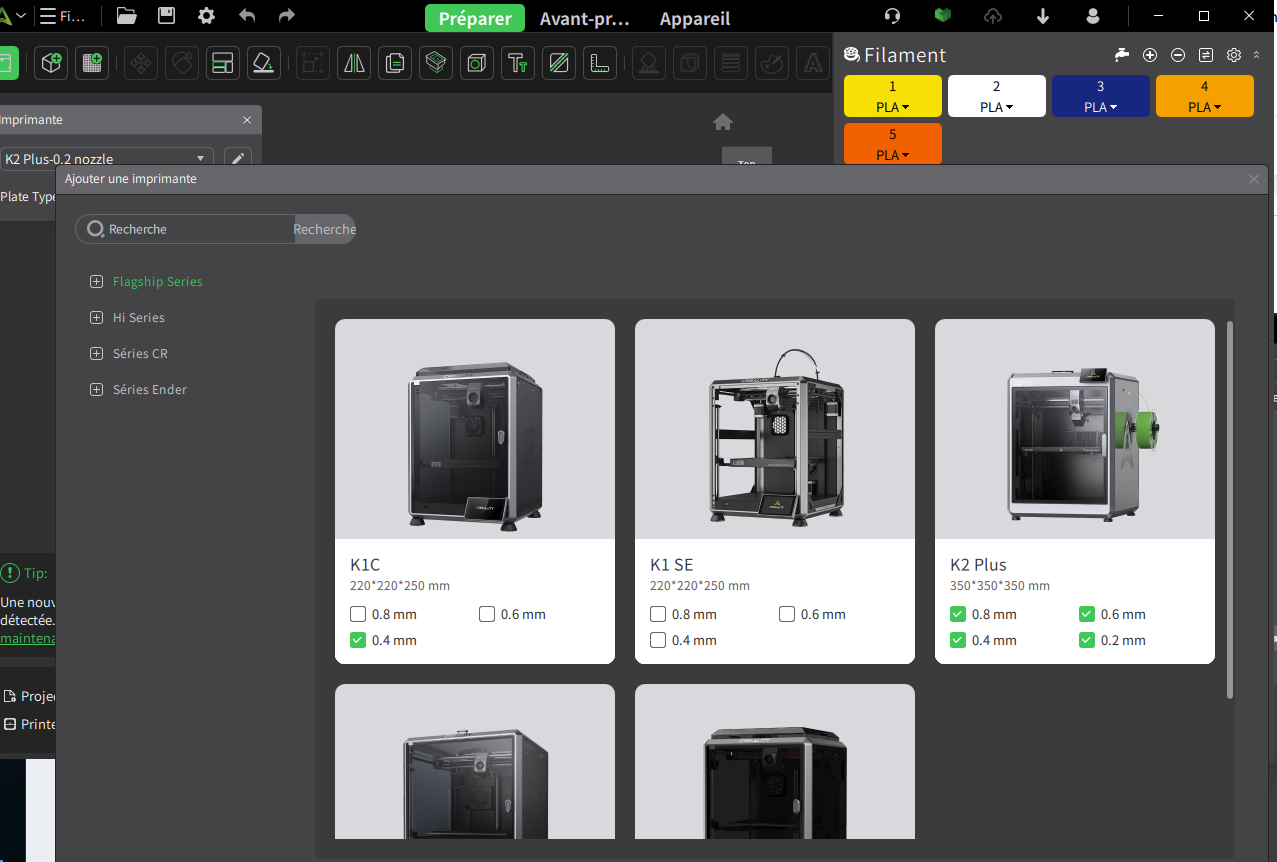This screenshot has width=1277, height=862.
Task: Uncheck 0.8 mm nozzle for K2 Plus
Action: pyautogui.click(x=958, y=614)
